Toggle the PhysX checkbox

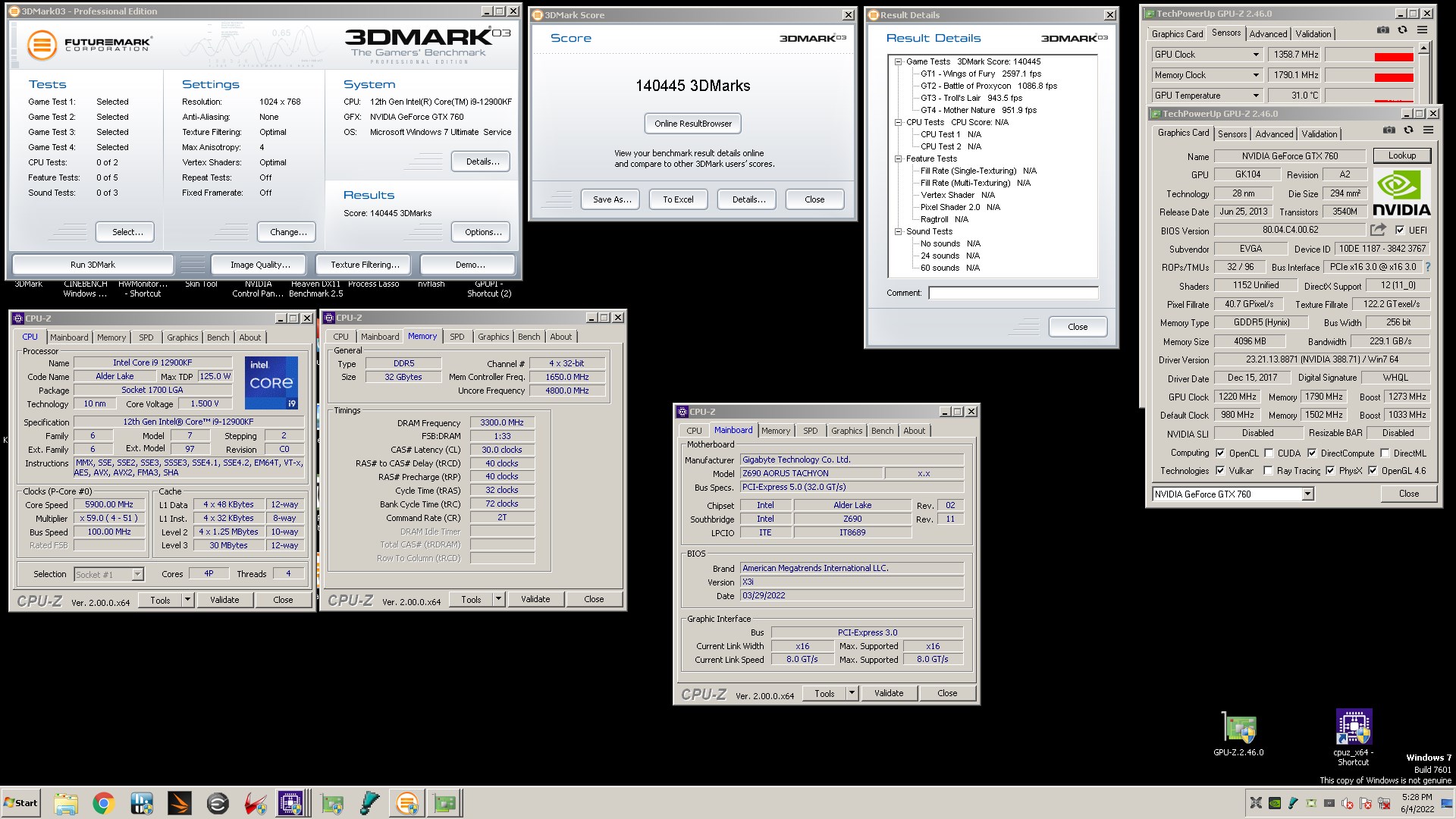(x=1329, y=471)
